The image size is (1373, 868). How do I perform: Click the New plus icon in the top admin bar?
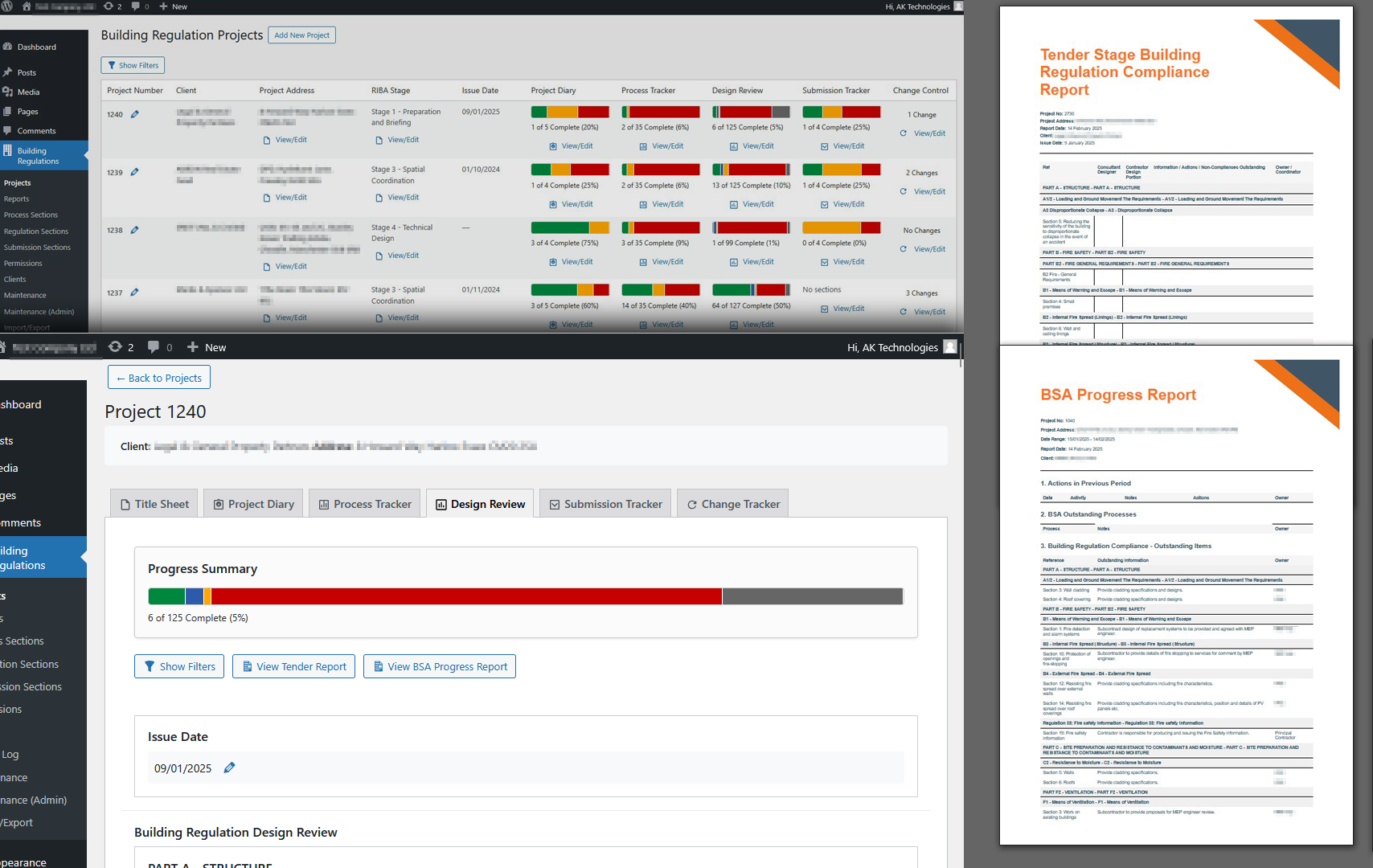tap(163, 6)
